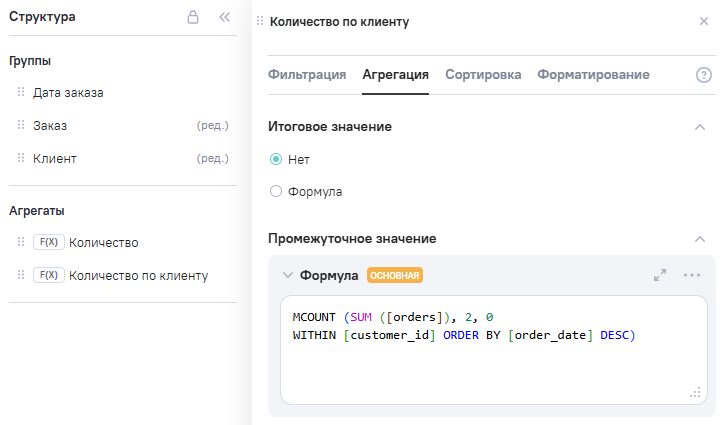Image resolution: width=724 pixels, height=425 pixels.
Task: Switch to the Фильтрация tab
Action: tap(307, 75)
